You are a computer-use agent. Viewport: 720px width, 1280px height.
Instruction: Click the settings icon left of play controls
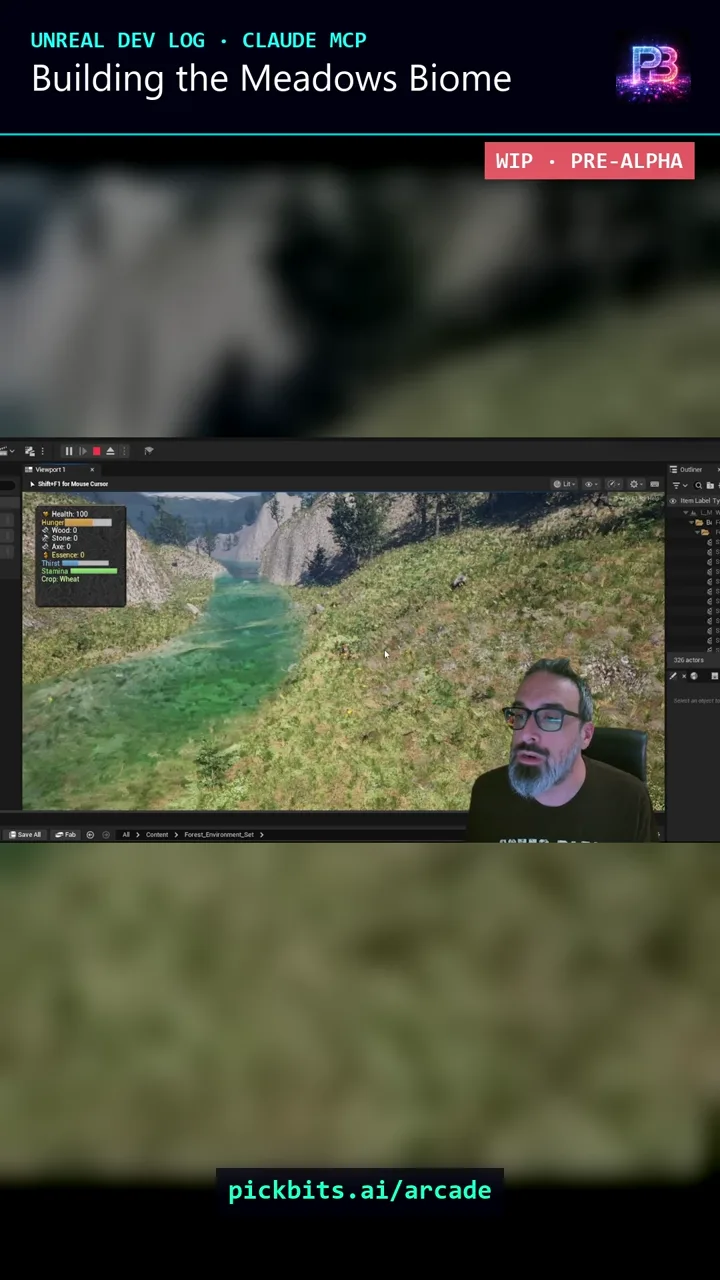[29, 451]
